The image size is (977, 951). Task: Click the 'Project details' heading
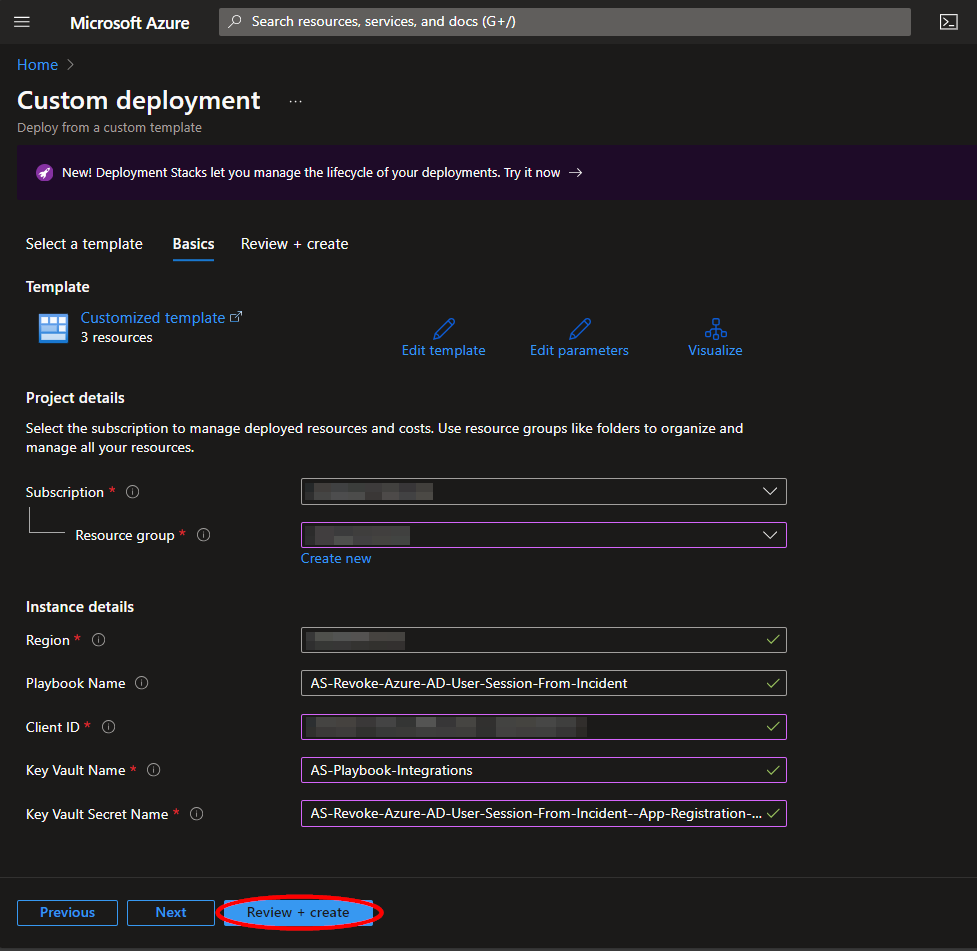(x=75, y=398)
